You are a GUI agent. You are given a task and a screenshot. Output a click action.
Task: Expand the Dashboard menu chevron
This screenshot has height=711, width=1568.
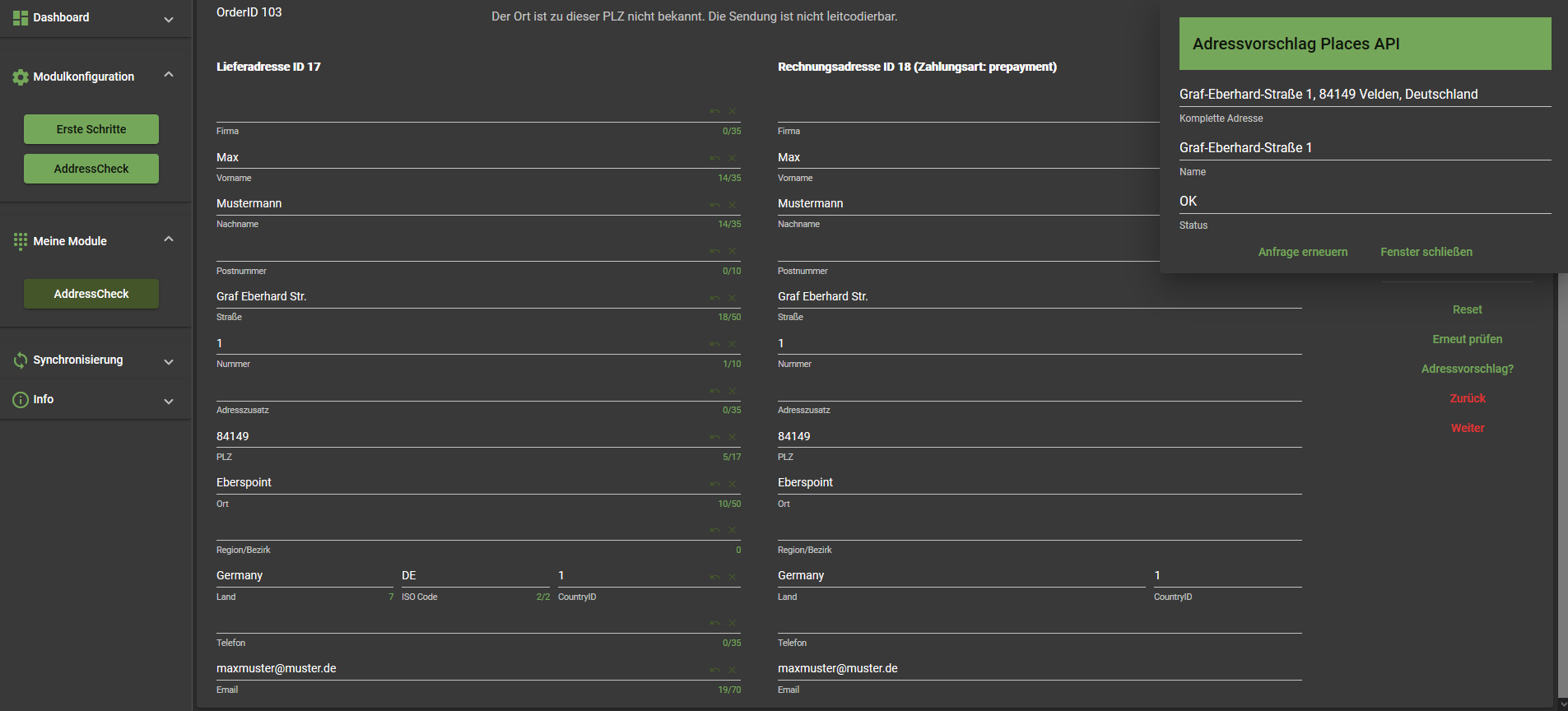click(169, 19)
